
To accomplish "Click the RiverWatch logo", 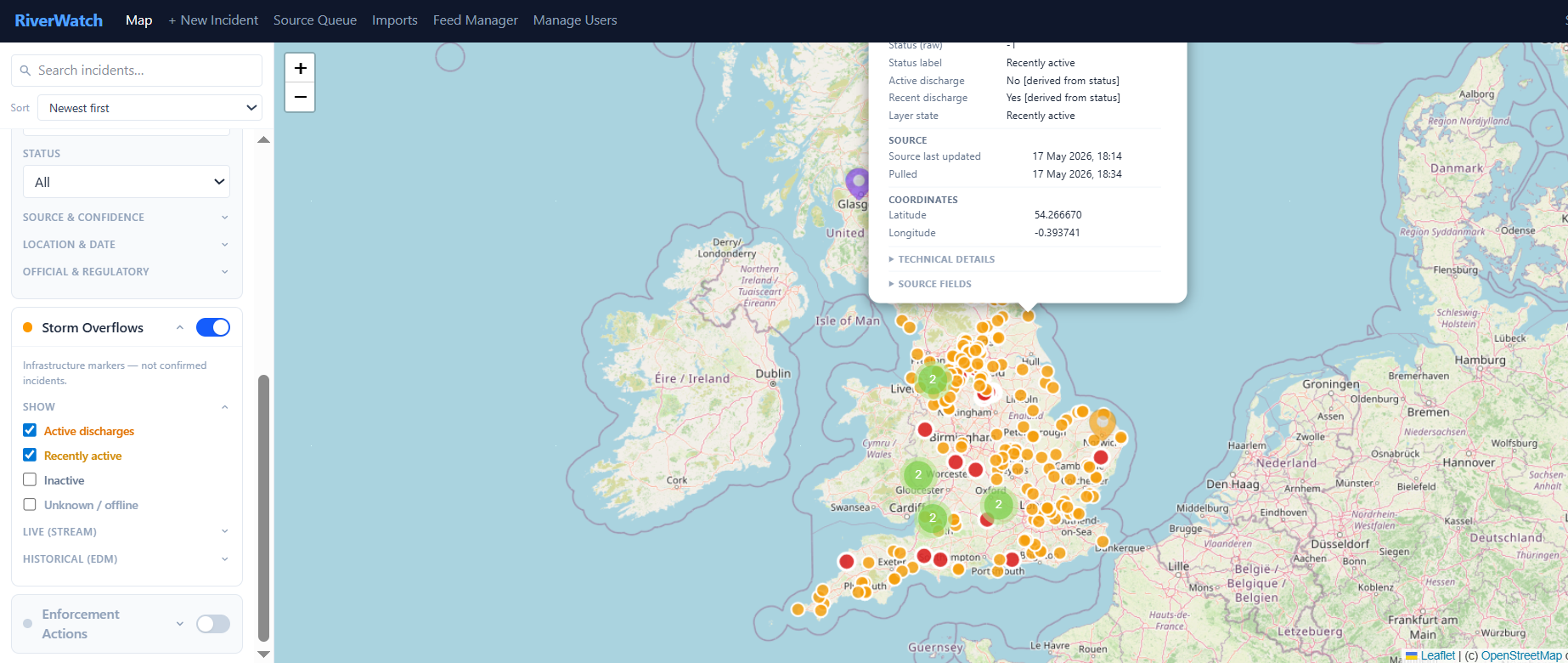I will [x=59, y=20].
